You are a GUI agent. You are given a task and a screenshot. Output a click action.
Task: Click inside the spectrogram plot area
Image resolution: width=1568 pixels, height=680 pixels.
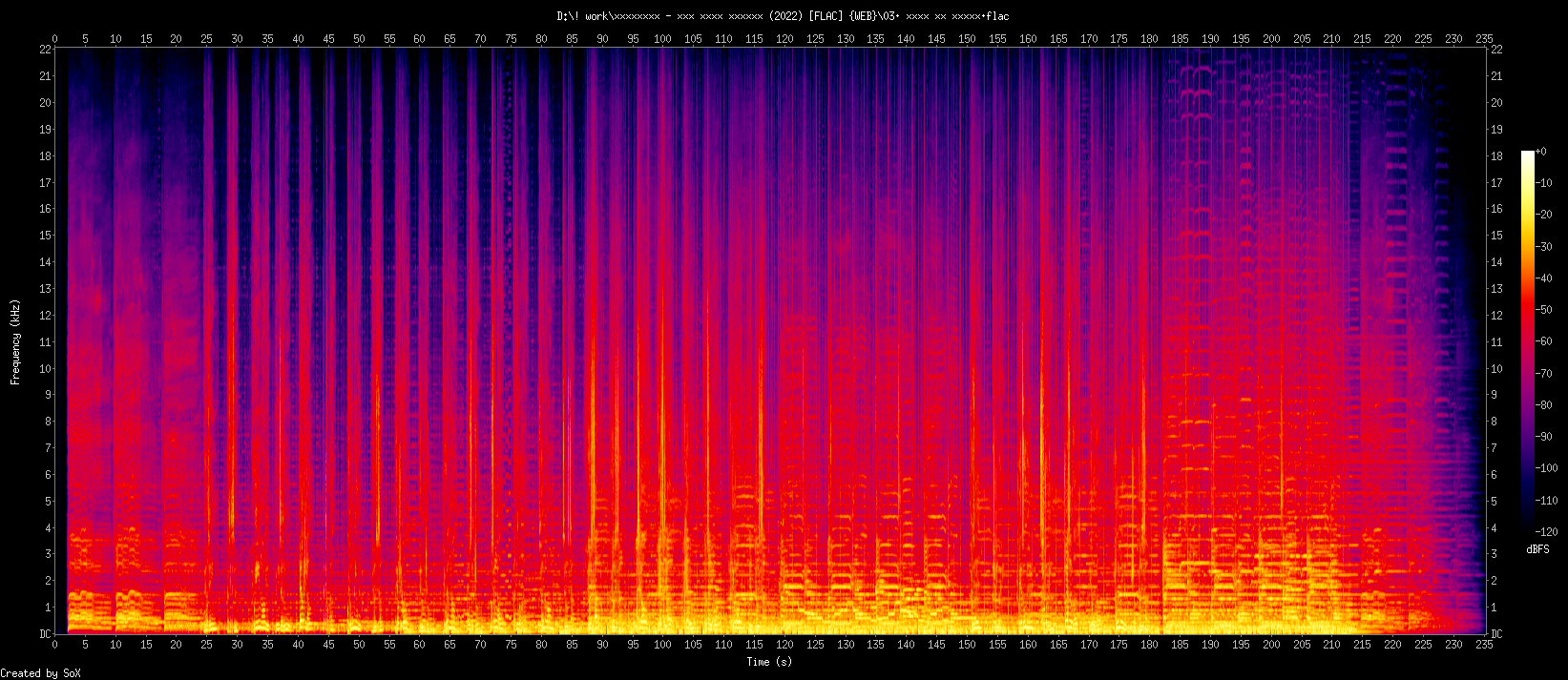pyautogui.click(x=769, y=341)
